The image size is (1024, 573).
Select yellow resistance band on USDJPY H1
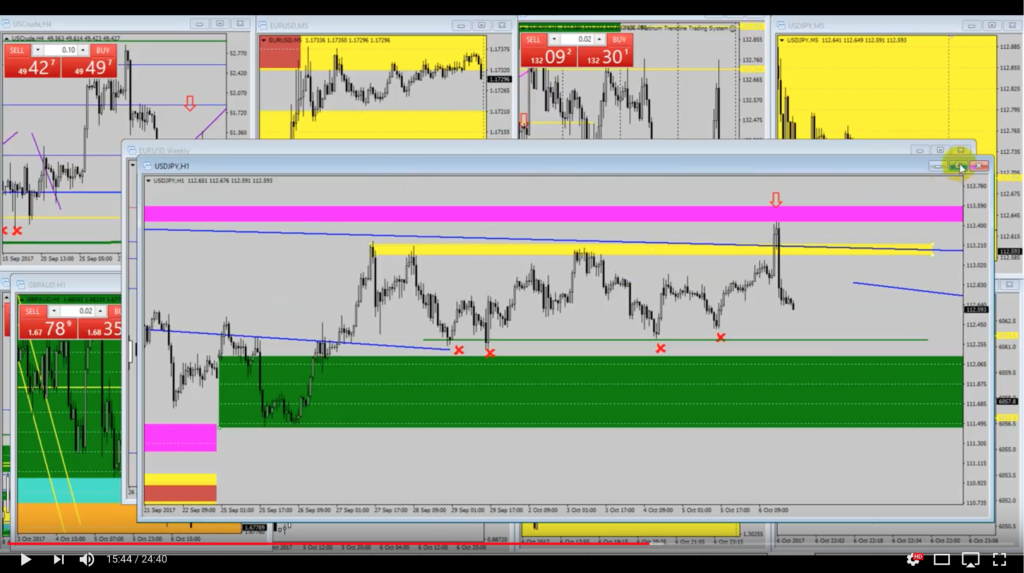[x=652, y=249]
